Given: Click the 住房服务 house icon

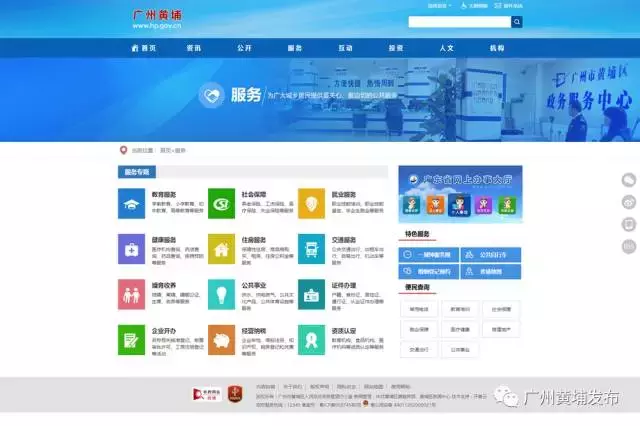Looking at the screenshot, I should click(221, 249).
